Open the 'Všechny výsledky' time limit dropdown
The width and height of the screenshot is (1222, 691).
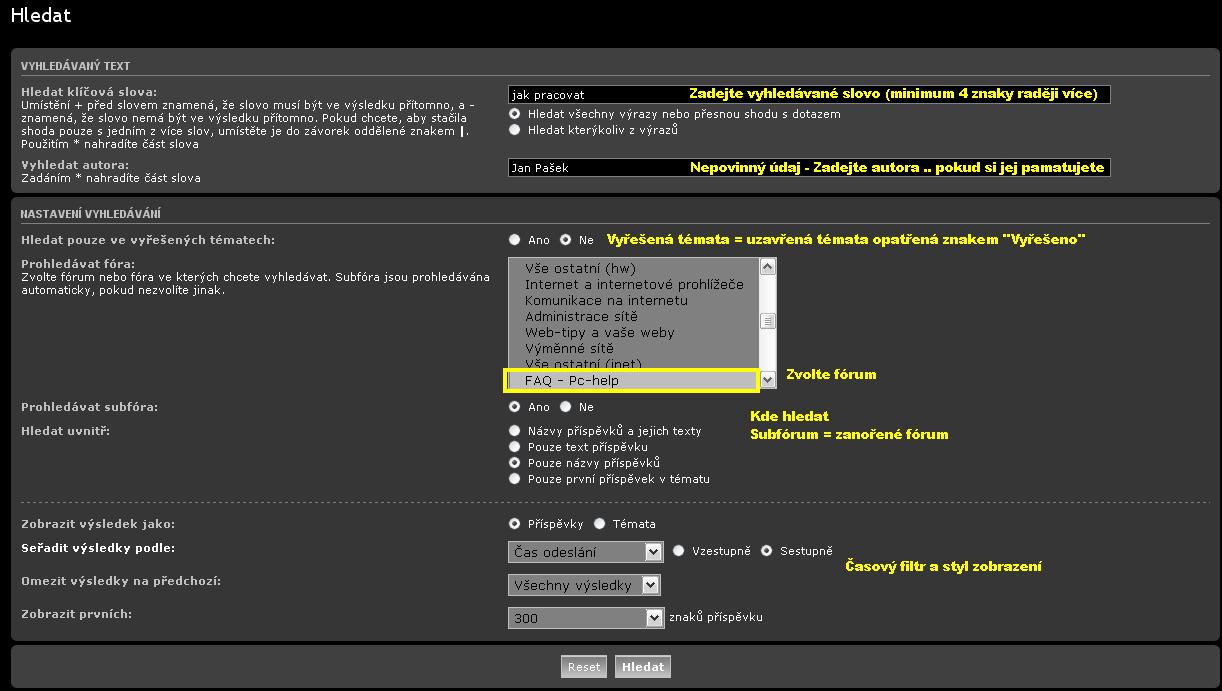(x=584, y=585)
